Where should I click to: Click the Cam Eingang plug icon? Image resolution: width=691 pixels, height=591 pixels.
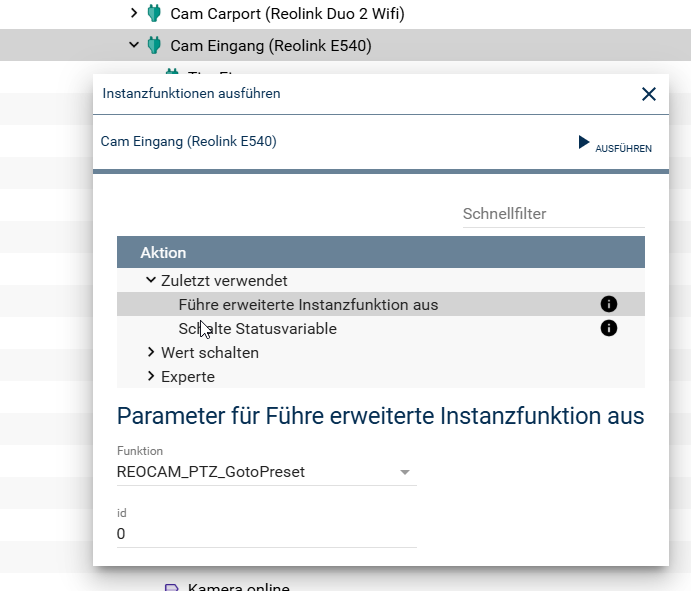(x=154, y=45)
